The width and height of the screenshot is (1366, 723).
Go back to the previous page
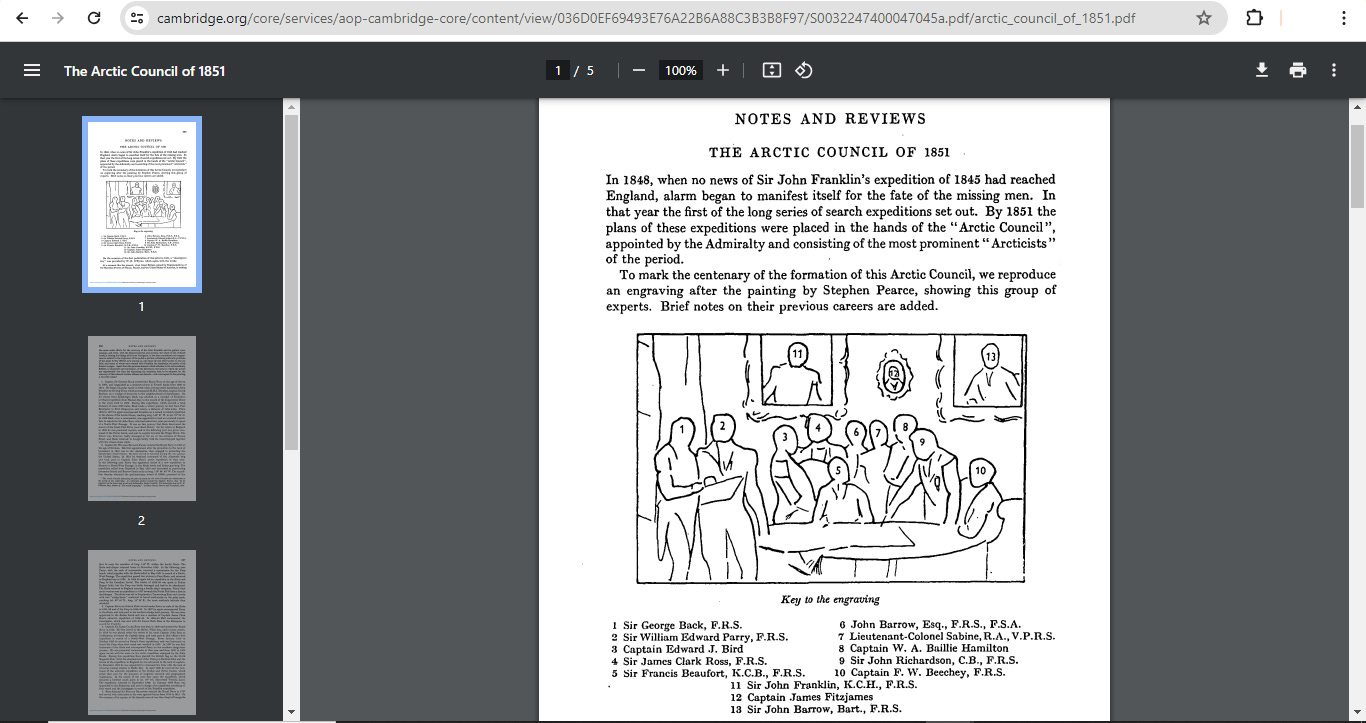(x=22, y=18)
